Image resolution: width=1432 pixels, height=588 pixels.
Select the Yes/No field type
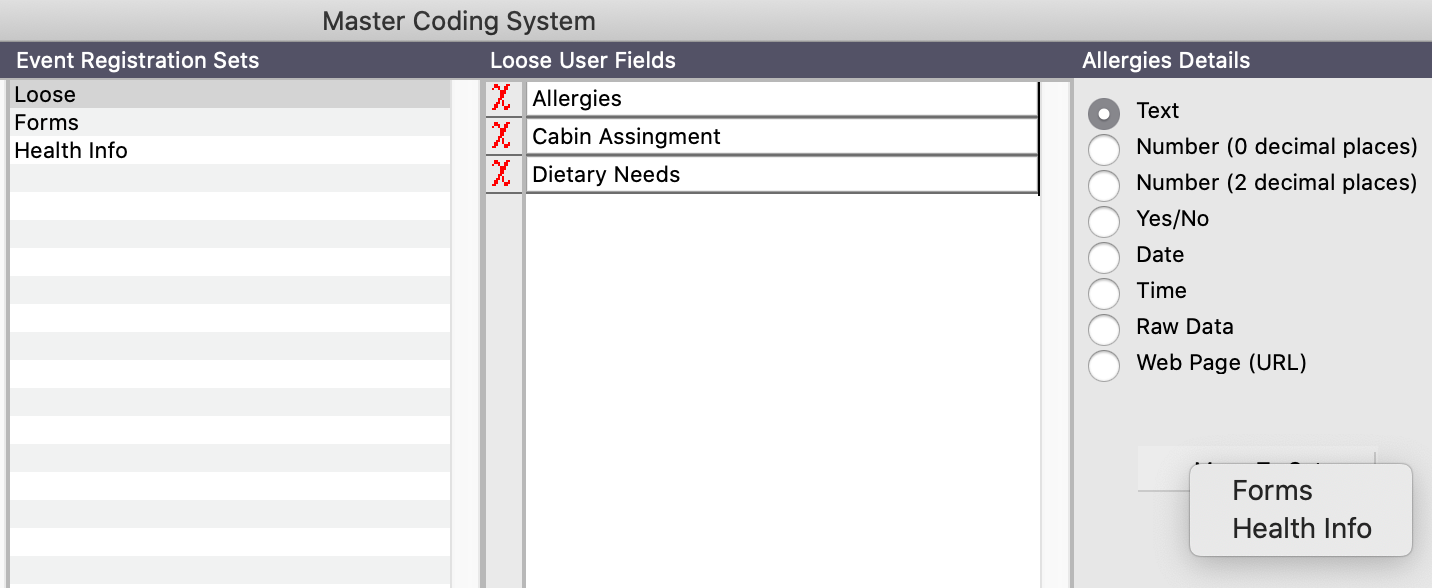point(1104,221)
